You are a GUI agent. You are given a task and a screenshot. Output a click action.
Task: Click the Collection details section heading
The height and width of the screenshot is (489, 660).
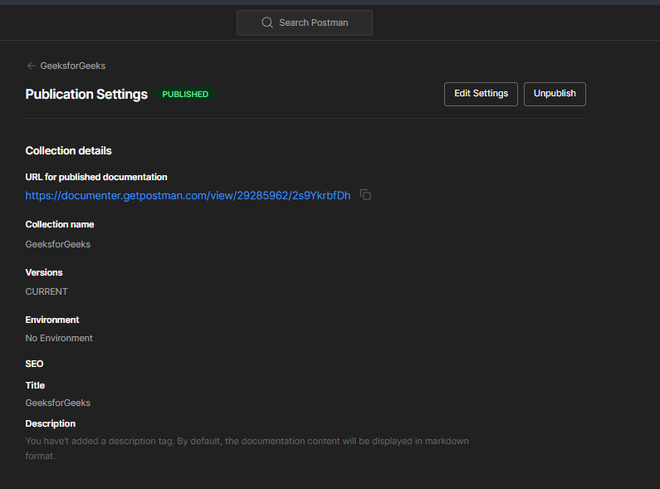point(68,151)
